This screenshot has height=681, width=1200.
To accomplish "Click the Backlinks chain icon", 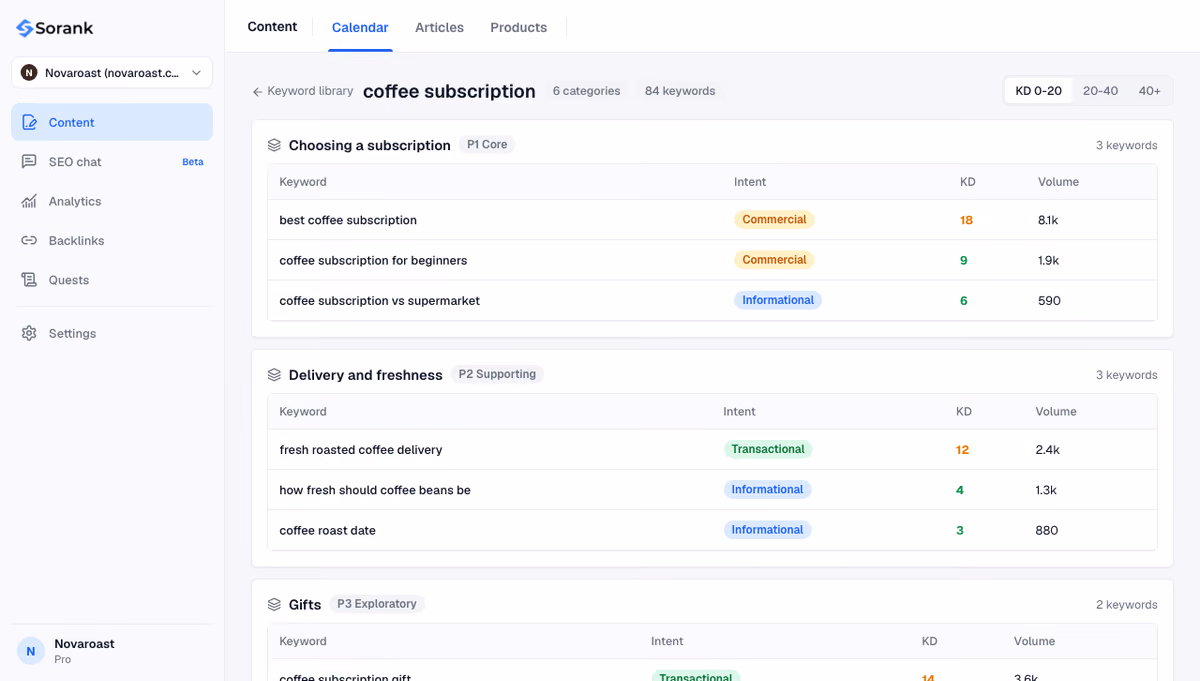I will pyautogui.click(x=29, y=241).
